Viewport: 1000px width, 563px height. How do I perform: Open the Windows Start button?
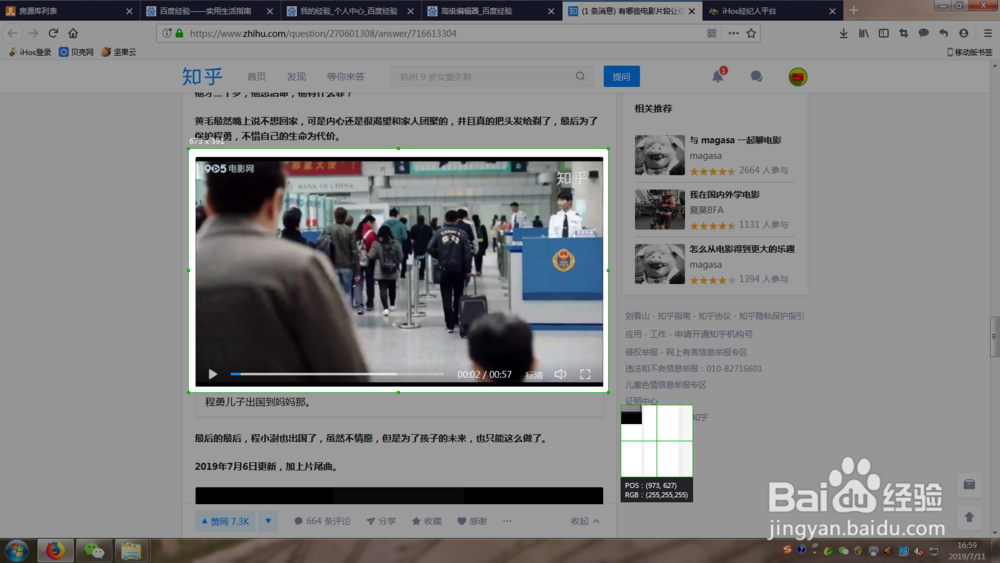click(17, 551)
